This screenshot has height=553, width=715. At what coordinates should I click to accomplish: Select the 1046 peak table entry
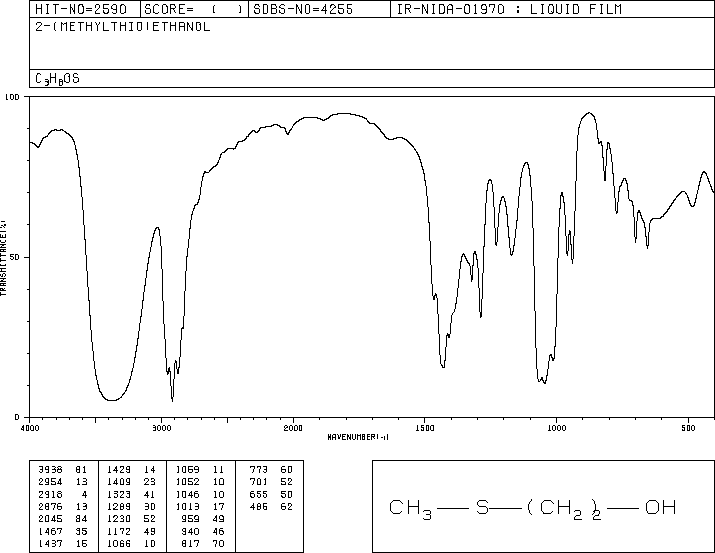(200, 494)
